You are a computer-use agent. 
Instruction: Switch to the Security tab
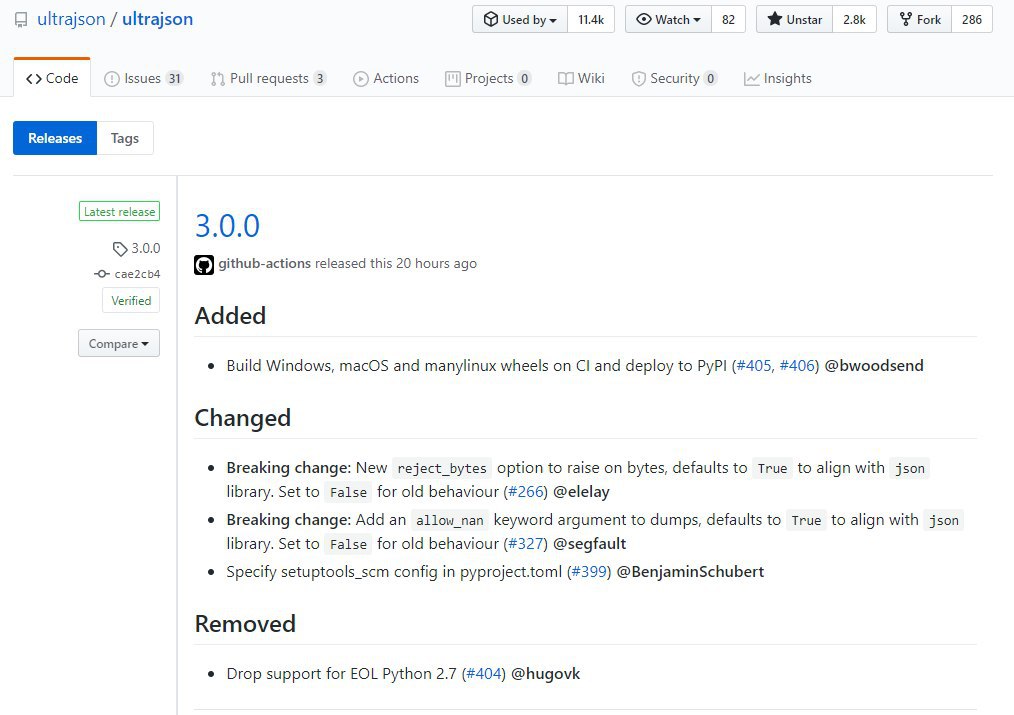pyautogui.click(x=674, y=78)
